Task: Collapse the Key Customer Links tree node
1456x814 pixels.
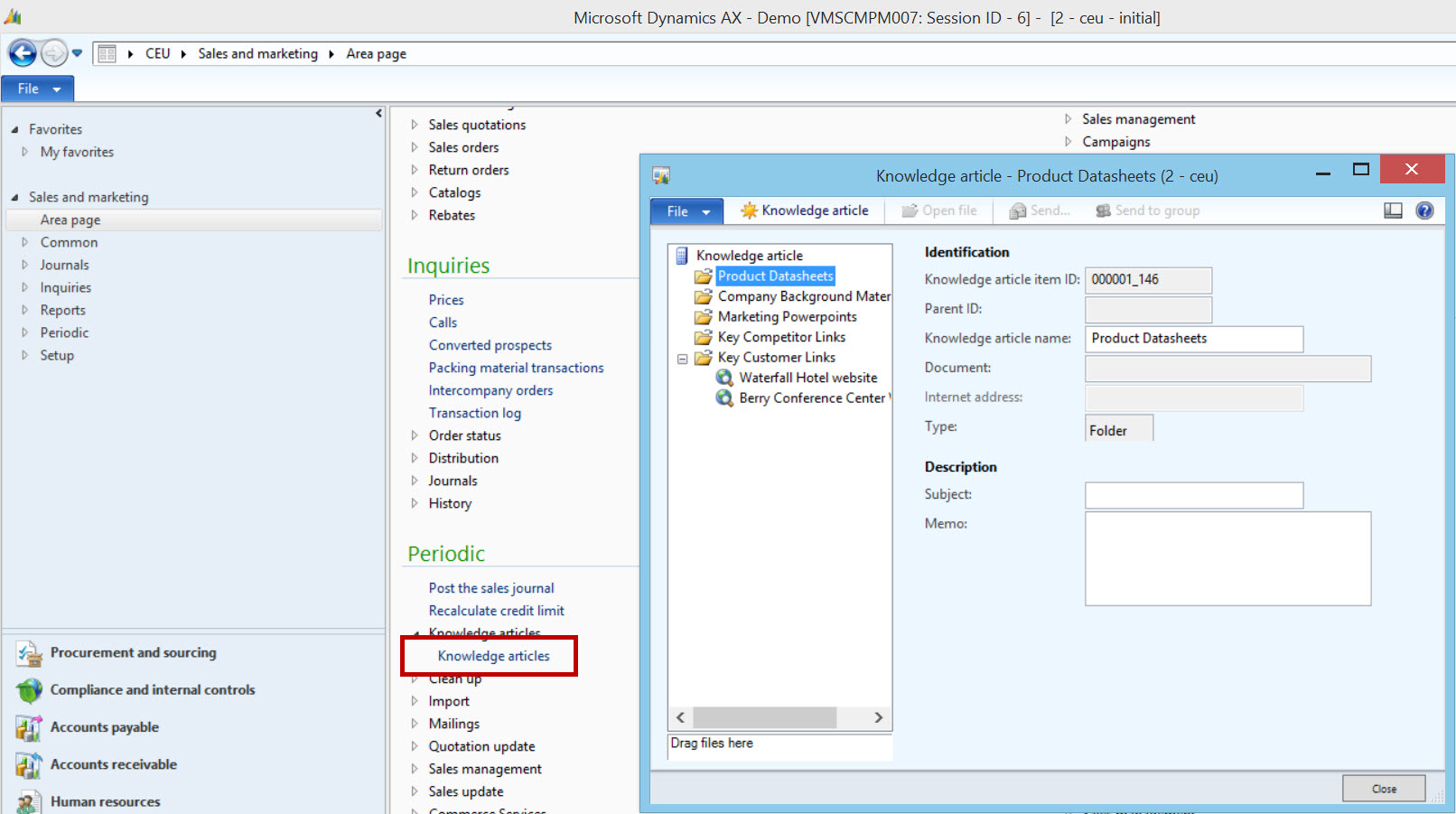Action: 683,359
